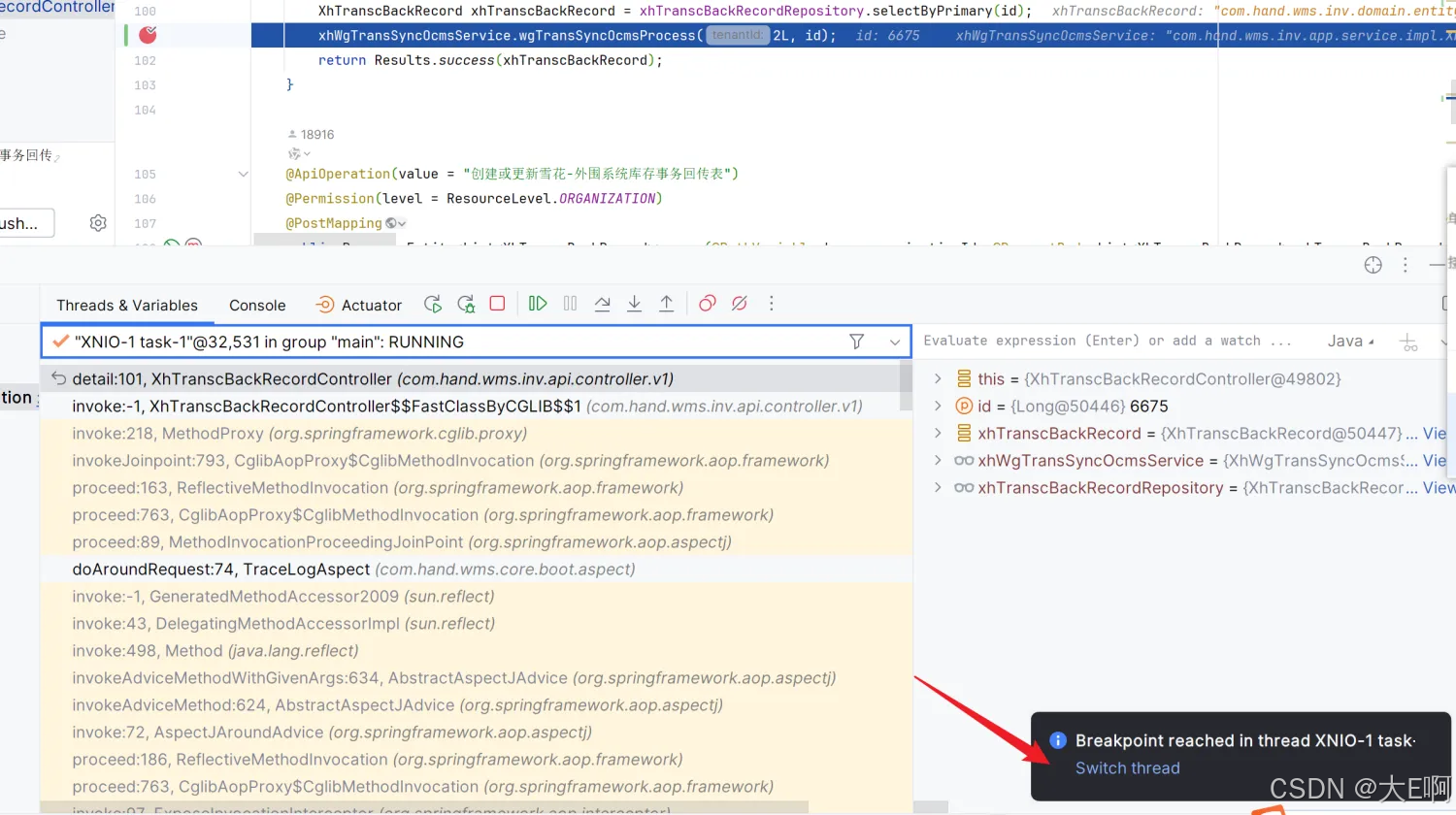Image resolution: width=1456 pixels, height=815 pixels.
Task: Open the Java language dropdown in the evaluate bar
Action: [x=1350, y=341]
